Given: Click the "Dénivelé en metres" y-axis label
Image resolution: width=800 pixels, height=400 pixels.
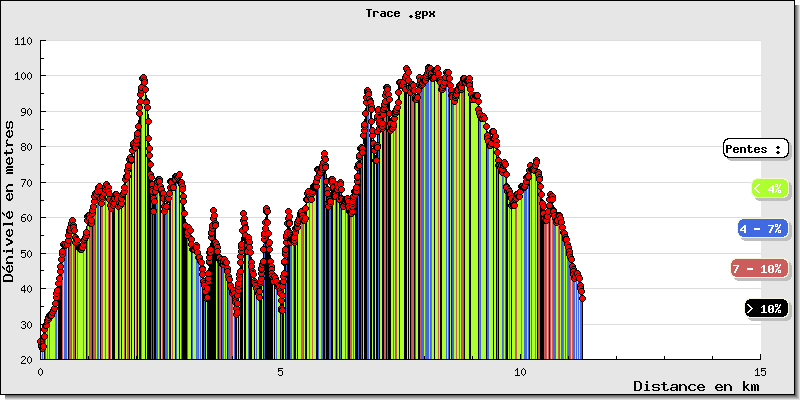Looking at the screenshot, I should [x=10, y=200].
